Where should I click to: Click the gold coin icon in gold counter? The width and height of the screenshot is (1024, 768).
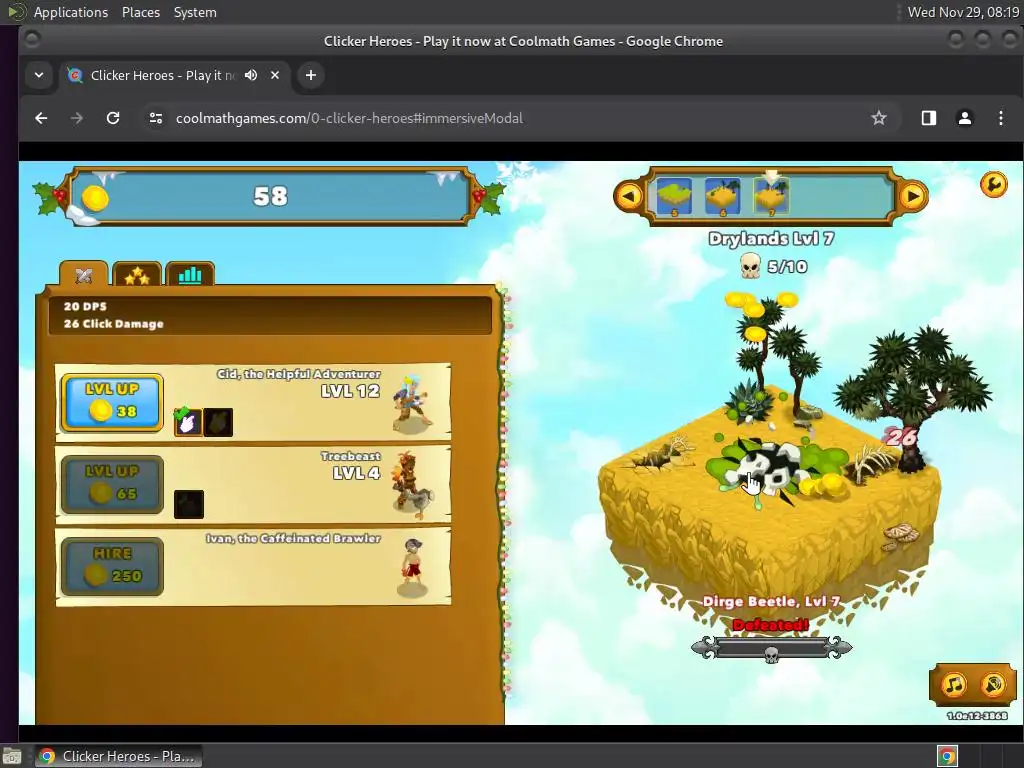tap(95, 198)
